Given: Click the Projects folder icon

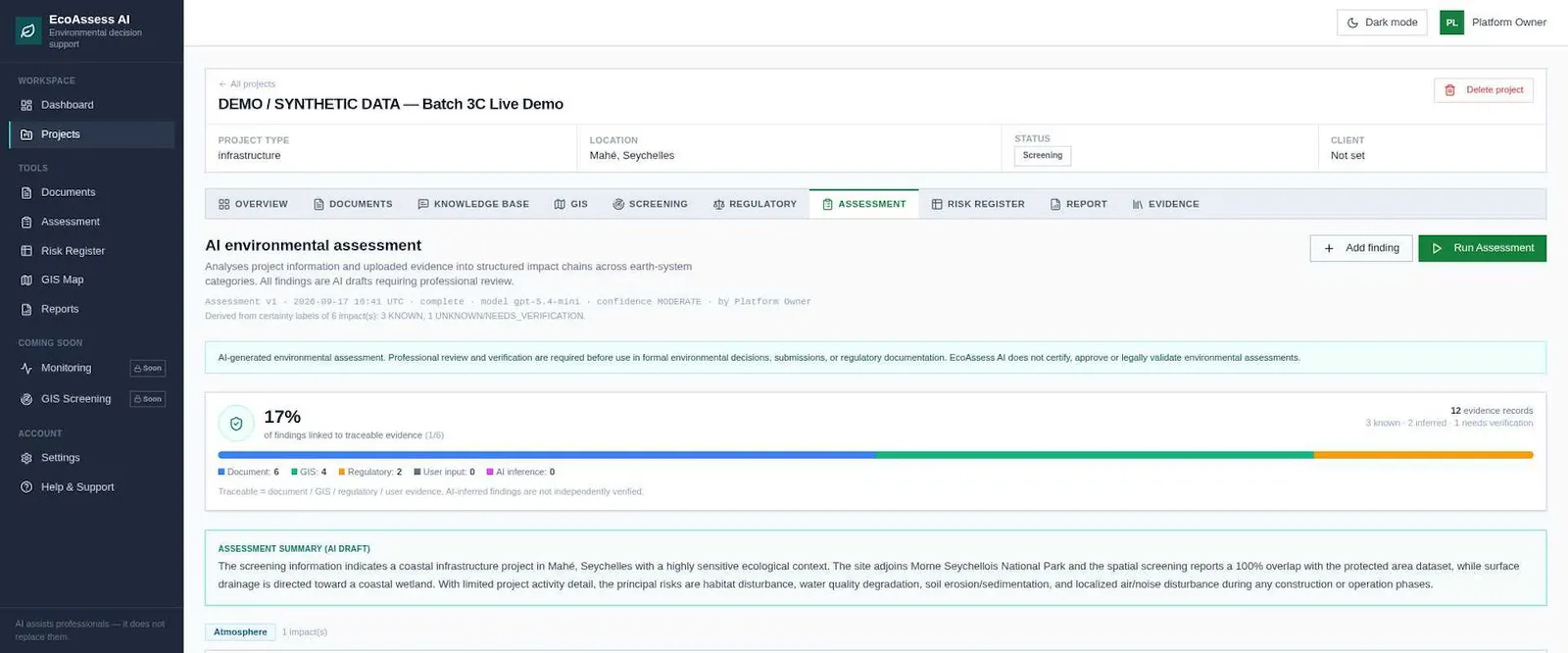Looking at the screenshot, I should [x=26, y=134].
